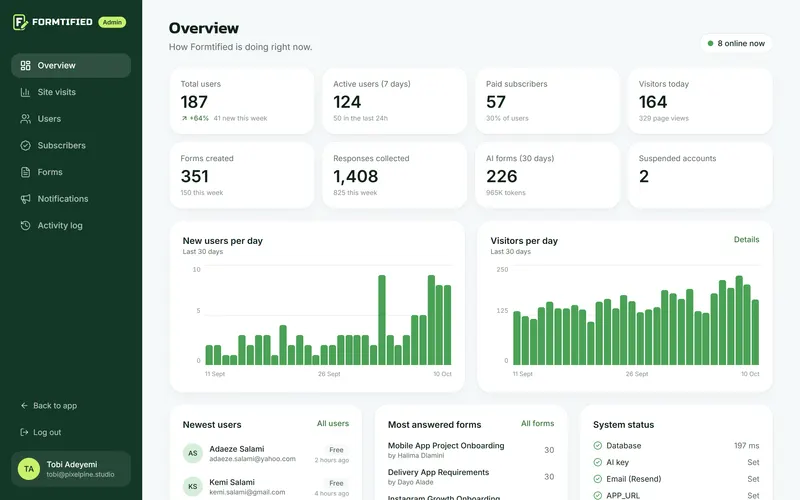800x500 pixels.
Task: Click the Free badge for Adaeze Salami
Action: [x=336, y=450]
